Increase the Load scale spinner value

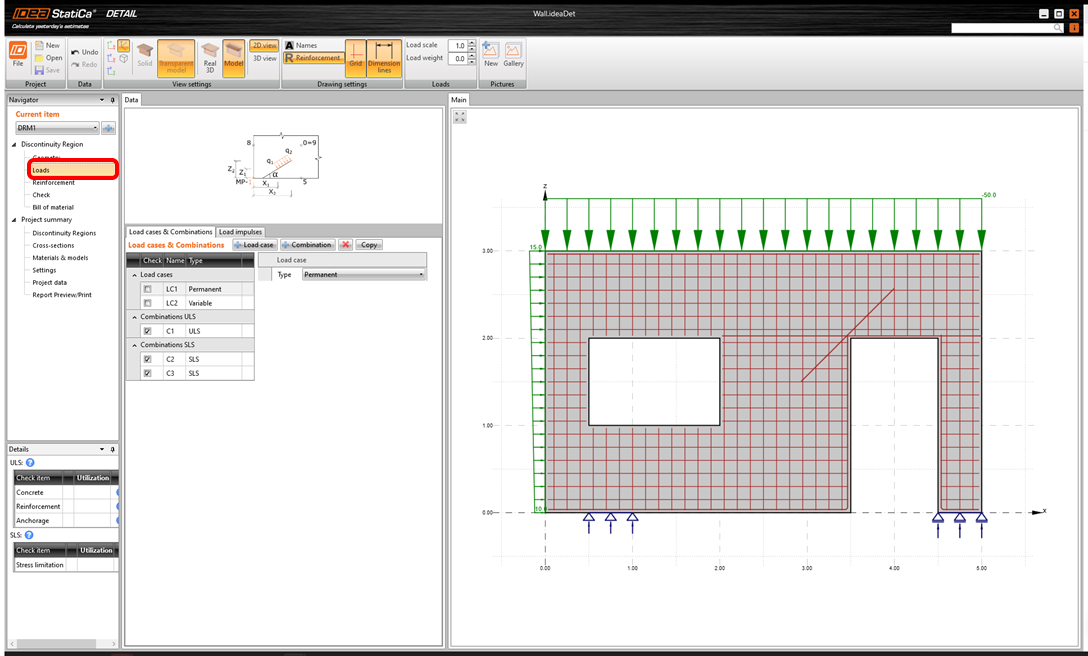pos(472,43)
